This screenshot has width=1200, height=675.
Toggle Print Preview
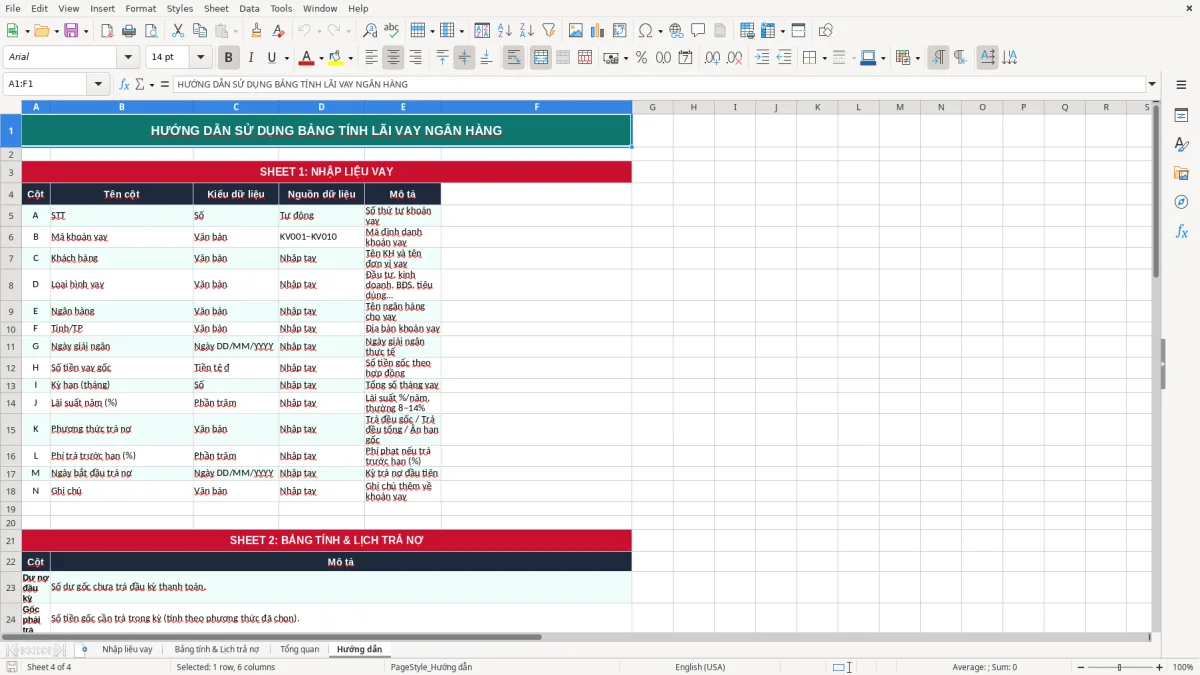click(150, 31)
